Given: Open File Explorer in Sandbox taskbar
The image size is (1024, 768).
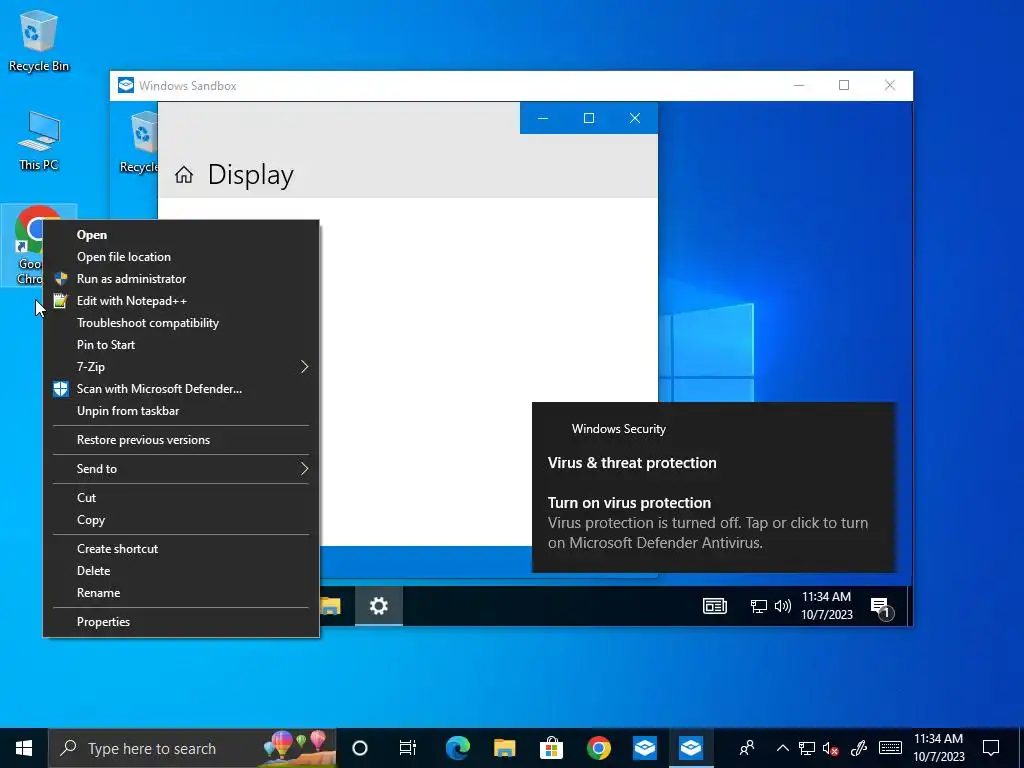Looking at the screenshot, I should pyautogui.click(x=330, y=606).
